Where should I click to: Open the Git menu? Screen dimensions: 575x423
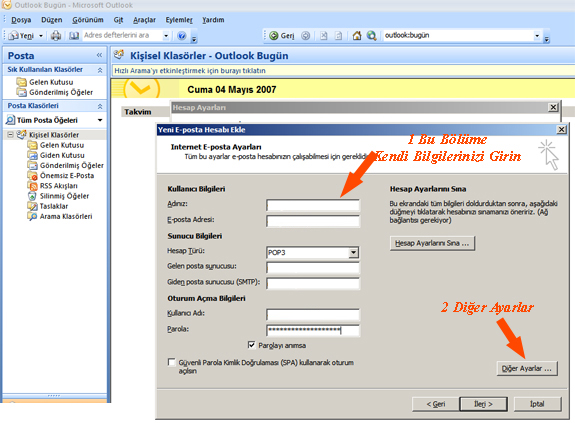coord(118,20)
